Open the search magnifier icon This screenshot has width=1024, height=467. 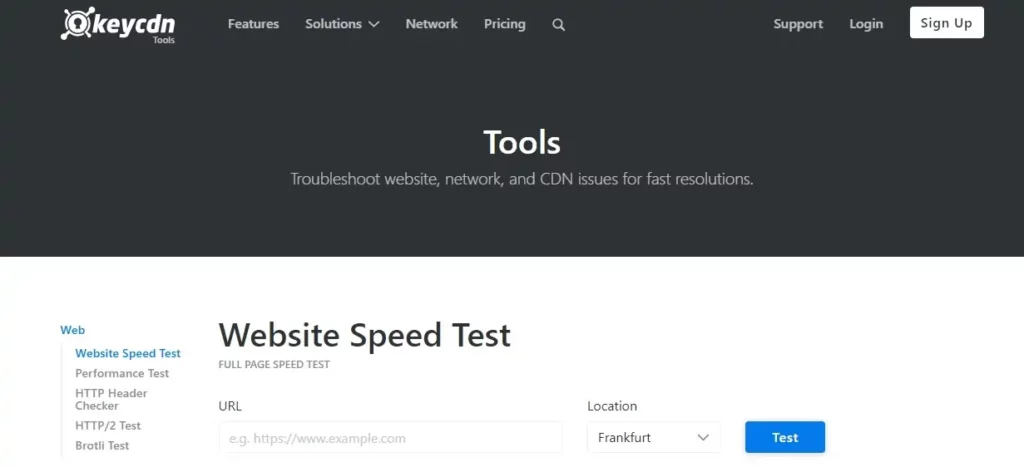pyautogui.click(x=558, y=25)
